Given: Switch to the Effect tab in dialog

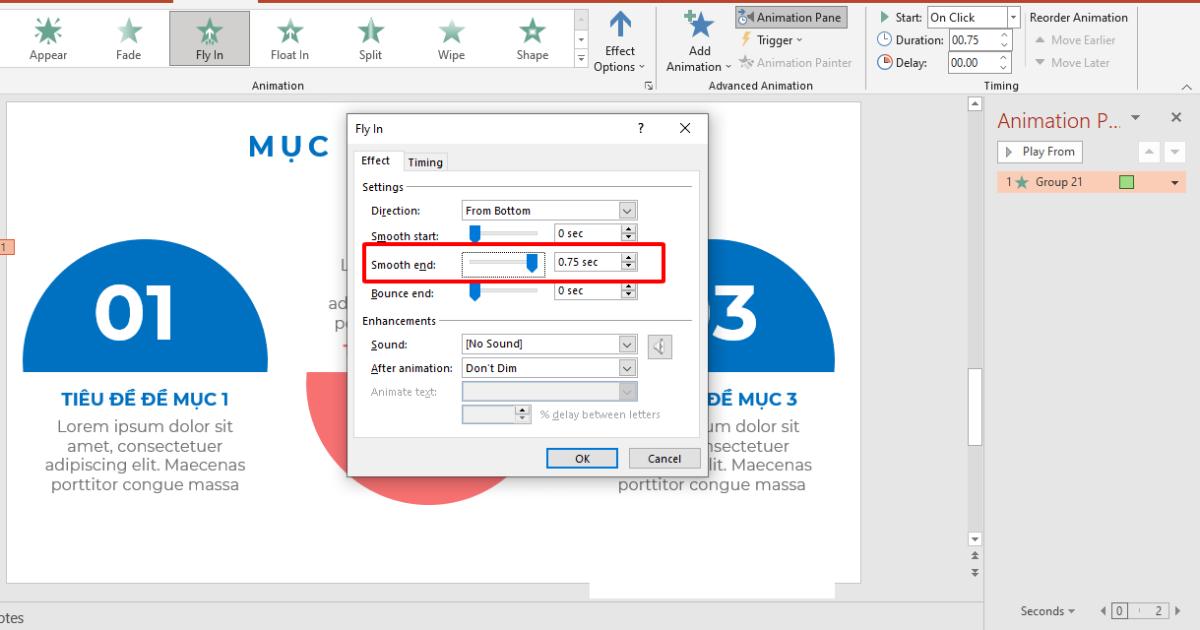Looking at the screenshot, I should coord(377,161).
